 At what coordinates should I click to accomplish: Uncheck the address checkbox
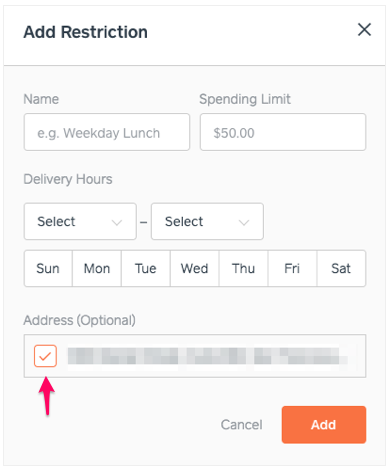pos(45,356)
